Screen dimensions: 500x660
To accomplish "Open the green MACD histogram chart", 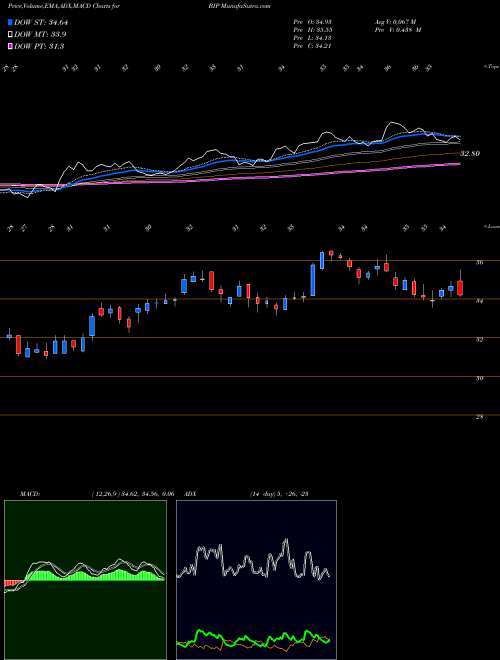I will [85, 580].
